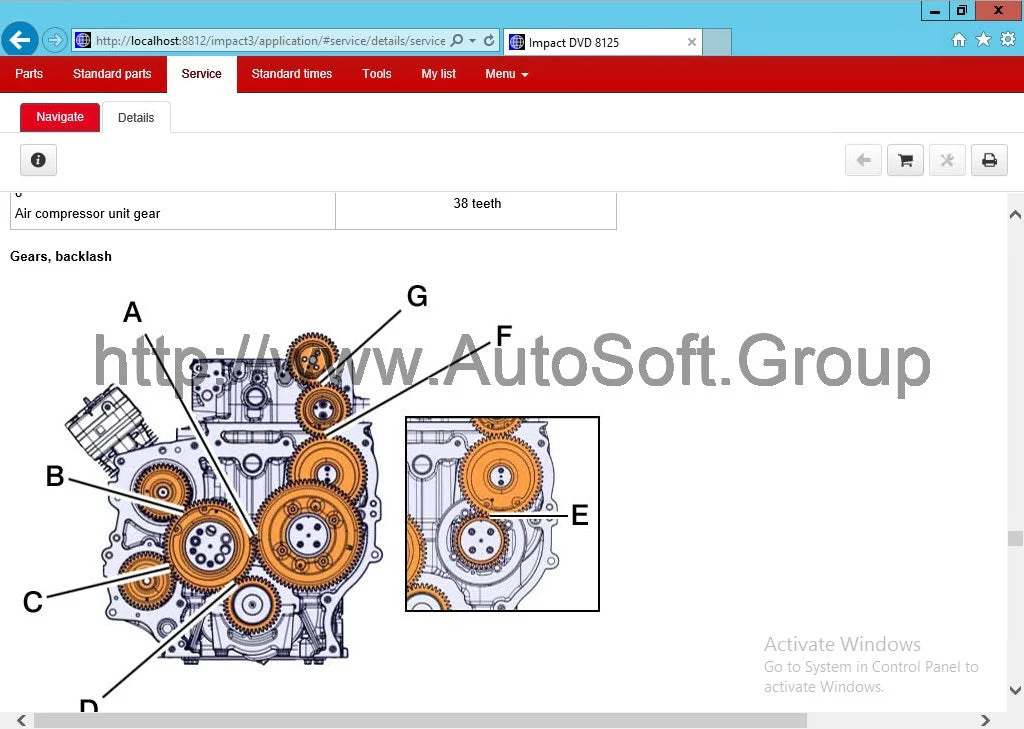The width and height of the screenshot is (1024, 729).
Task: Open browser settings gear icon
Action: (x=1007, y=40)
